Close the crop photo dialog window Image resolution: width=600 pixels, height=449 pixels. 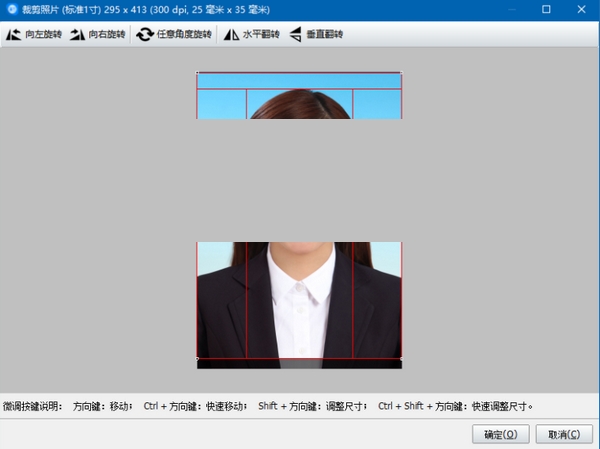(x=581, y=9)
